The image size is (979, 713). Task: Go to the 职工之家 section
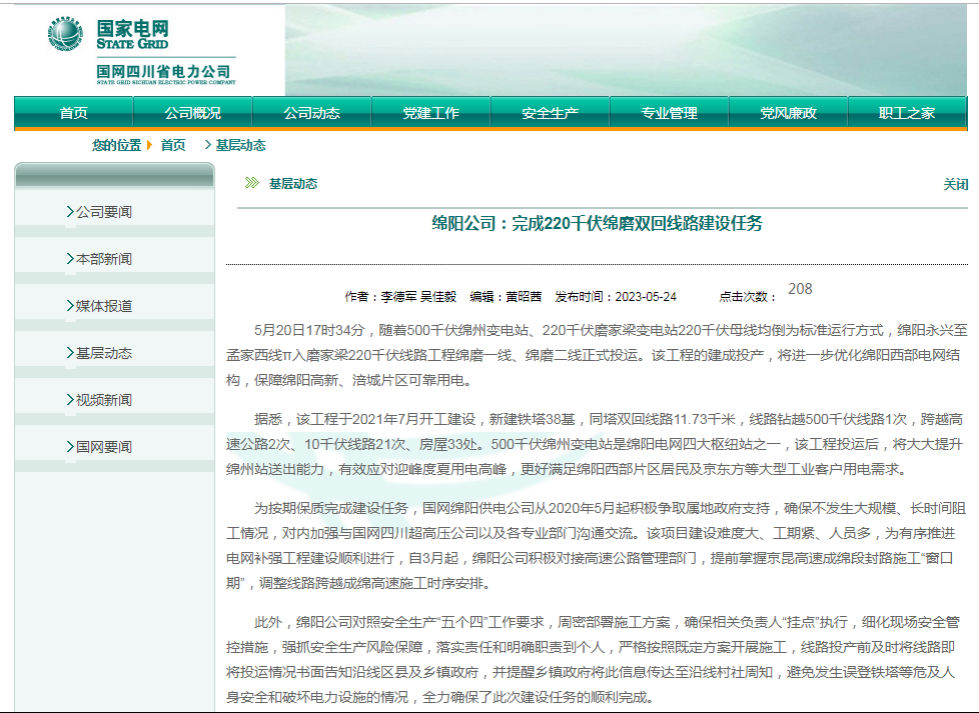click(907, 113)
